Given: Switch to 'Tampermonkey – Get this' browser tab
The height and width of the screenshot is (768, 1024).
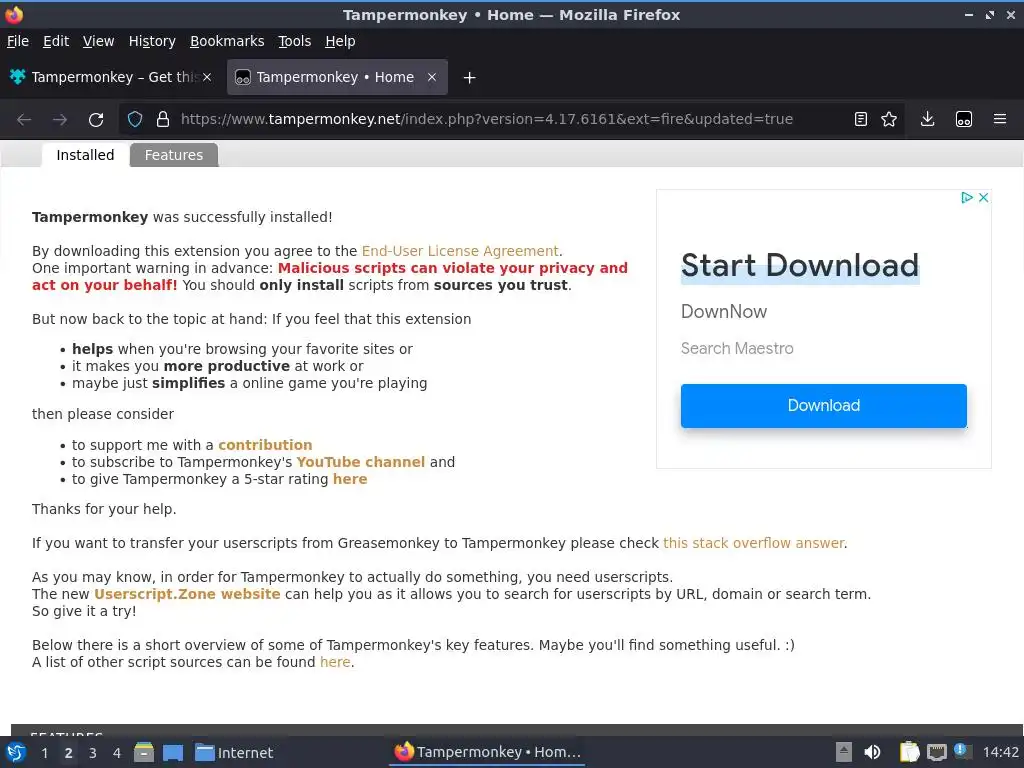Looking at the screenshot, I should point(111,77).
